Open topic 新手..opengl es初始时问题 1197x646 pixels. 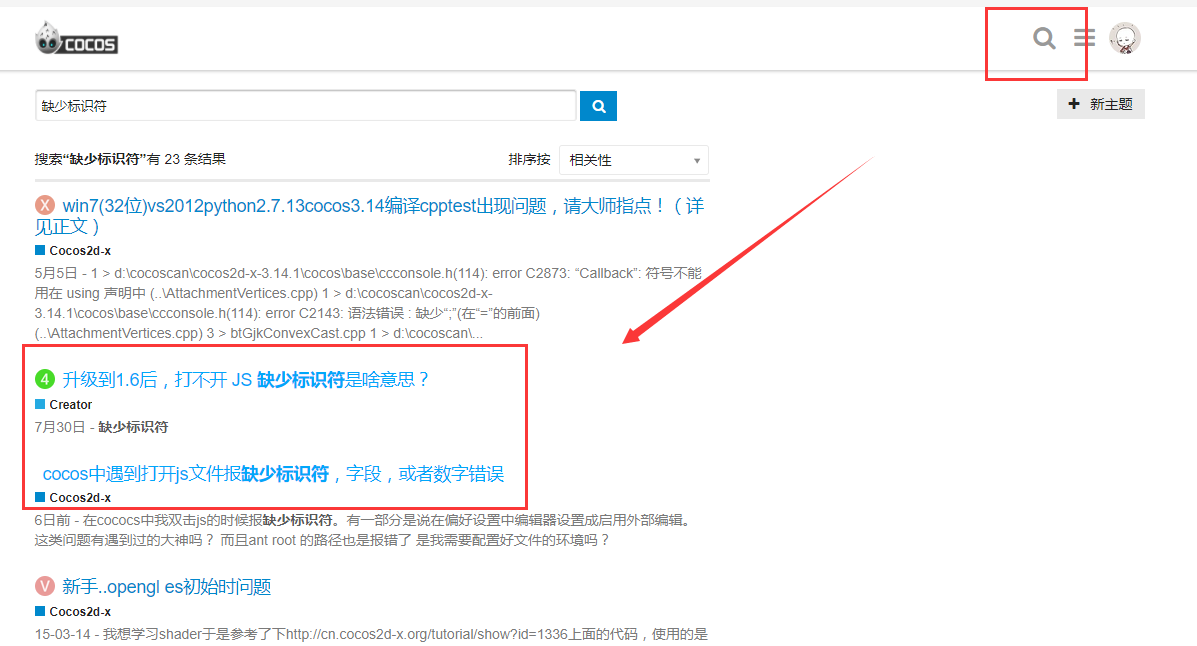(166, 586)
